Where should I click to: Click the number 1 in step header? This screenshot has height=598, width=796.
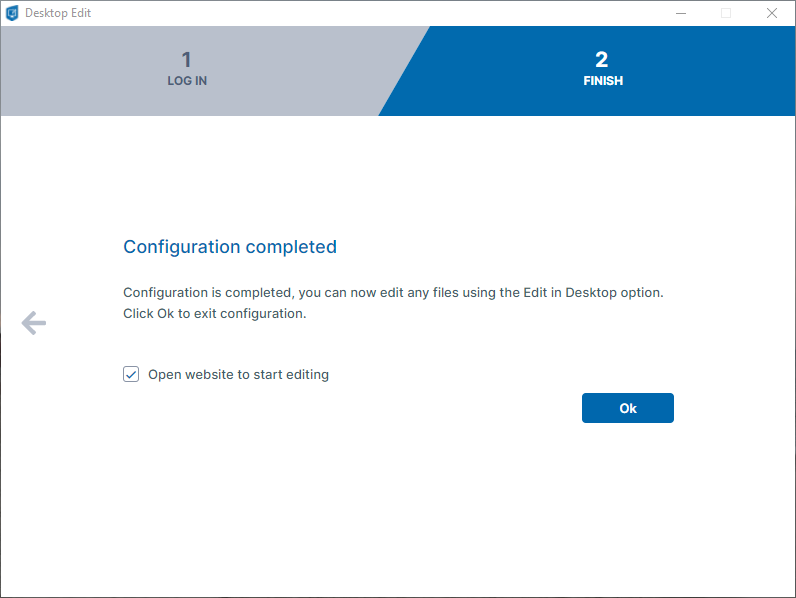pyautogui.click(x=187, y=60)
